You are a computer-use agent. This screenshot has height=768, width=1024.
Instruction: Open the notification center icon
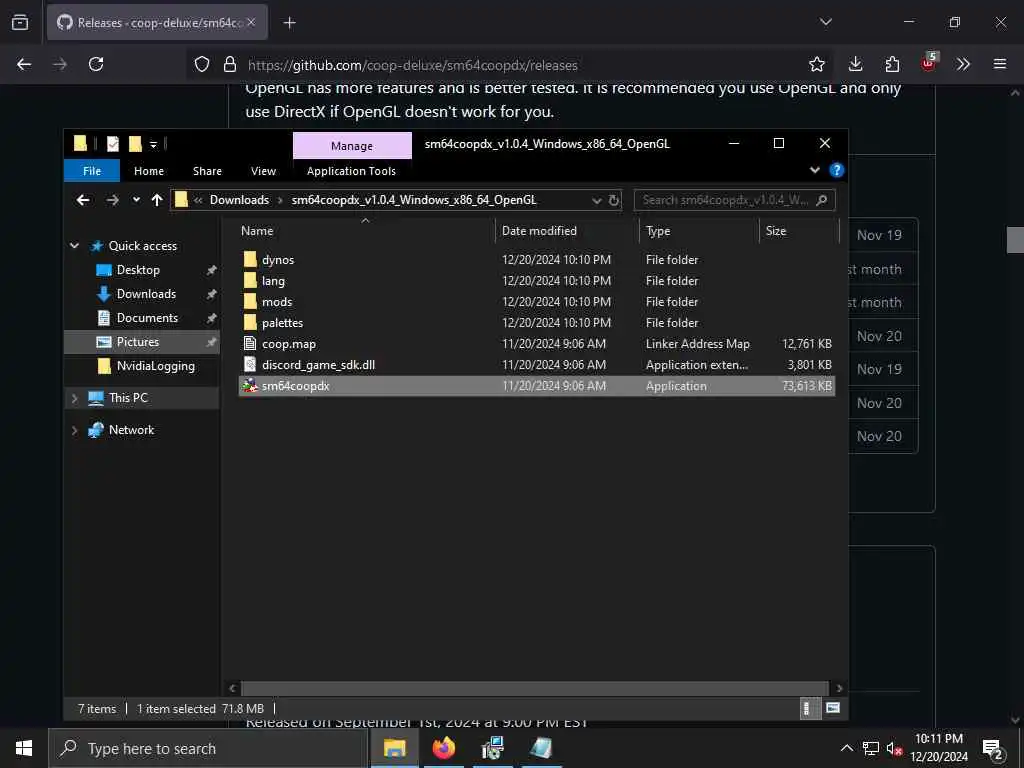pos(993,748)
